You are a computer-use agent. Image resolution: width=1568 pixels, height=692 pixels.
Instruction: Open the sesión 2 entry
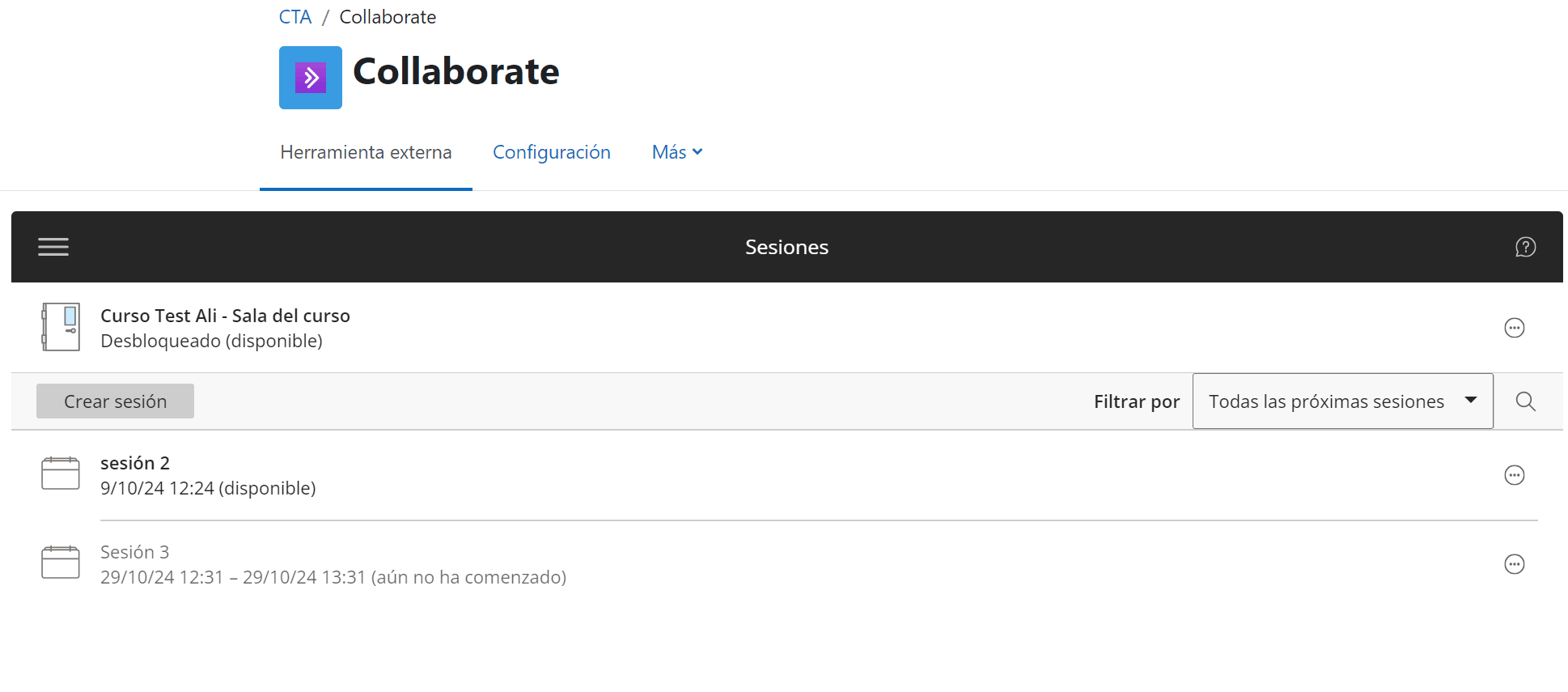pos(135,463)
